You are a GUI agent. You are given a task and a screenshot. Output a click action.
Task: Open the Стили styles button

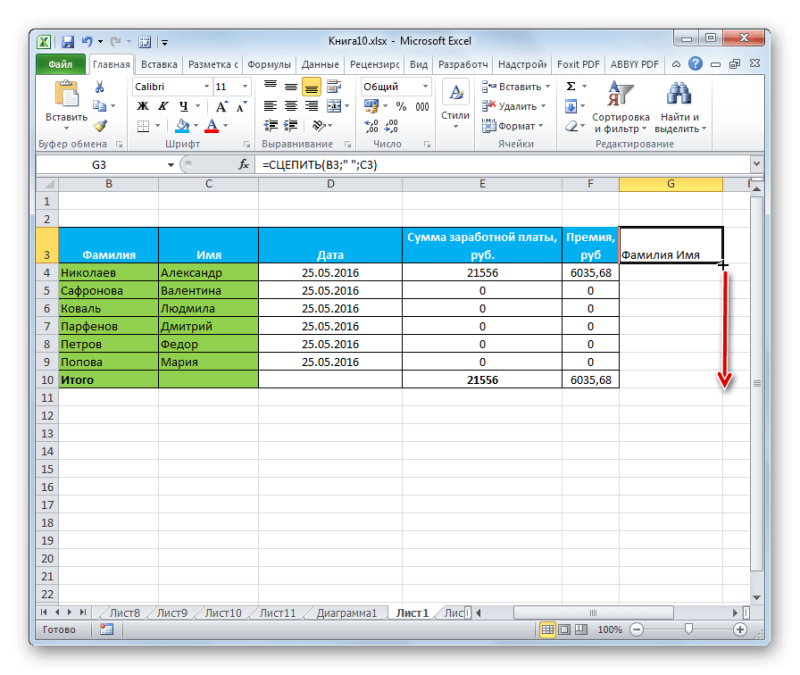pos(456,105)
